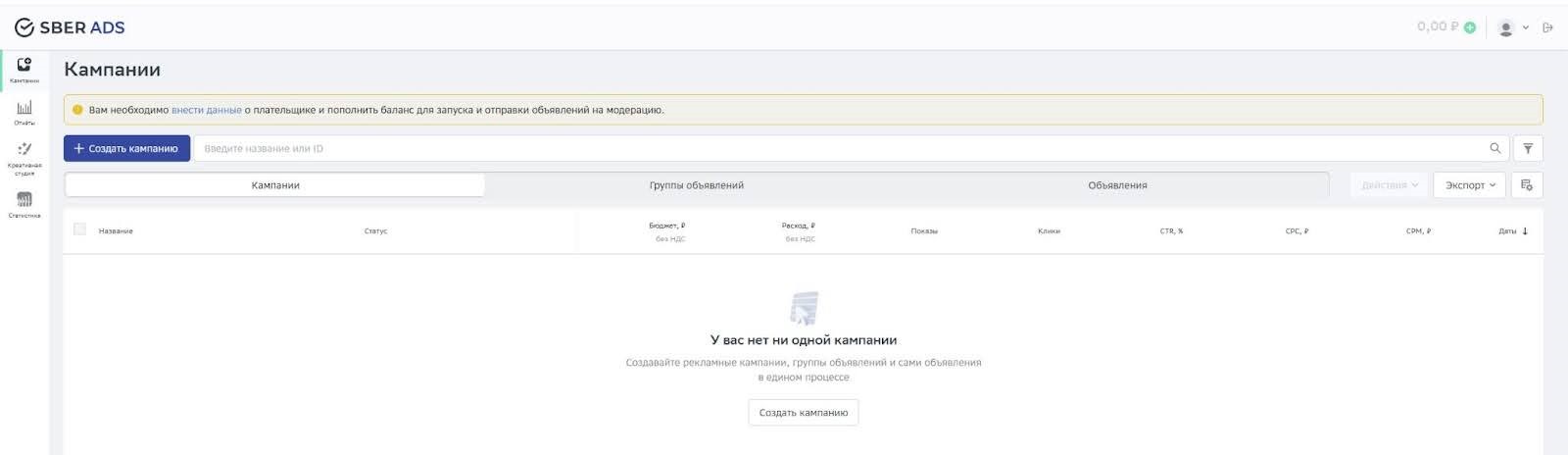The image size is (1568, 455).
Task: Sort by Расход column header
Action: pyautogui.click(x=799, y=226)
